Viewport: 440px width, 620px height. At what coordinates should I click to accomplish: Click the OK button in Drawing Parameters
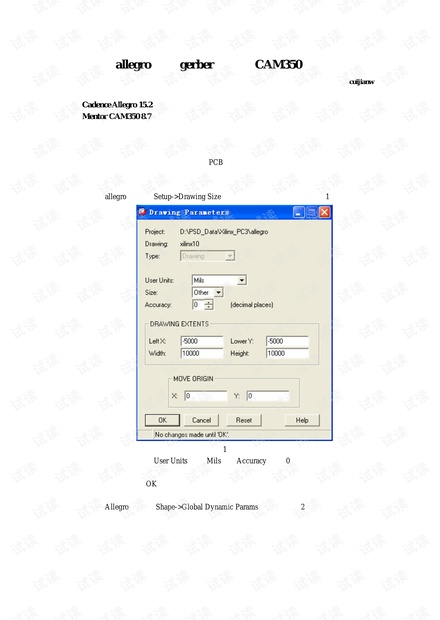pyautogui.click(x=162, y=420)
